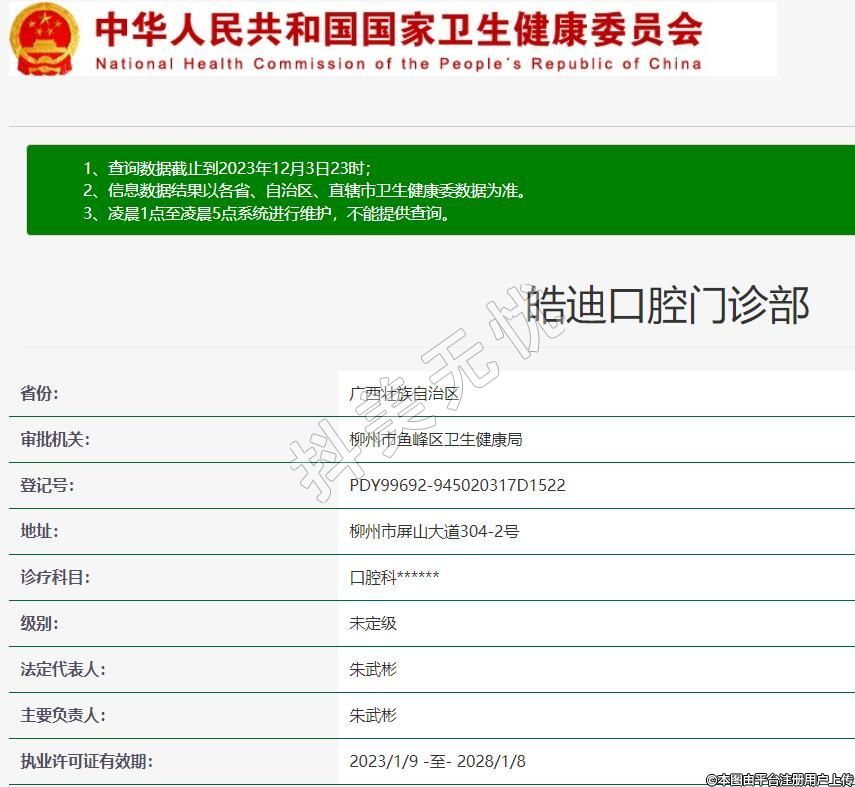Click the 级别 value 未定级
This screenshot has width=855, height=787.
click(x=373, y=623)
